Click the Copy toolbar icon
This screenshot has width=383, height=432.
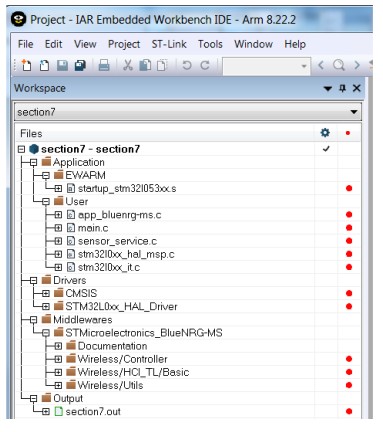145,65
